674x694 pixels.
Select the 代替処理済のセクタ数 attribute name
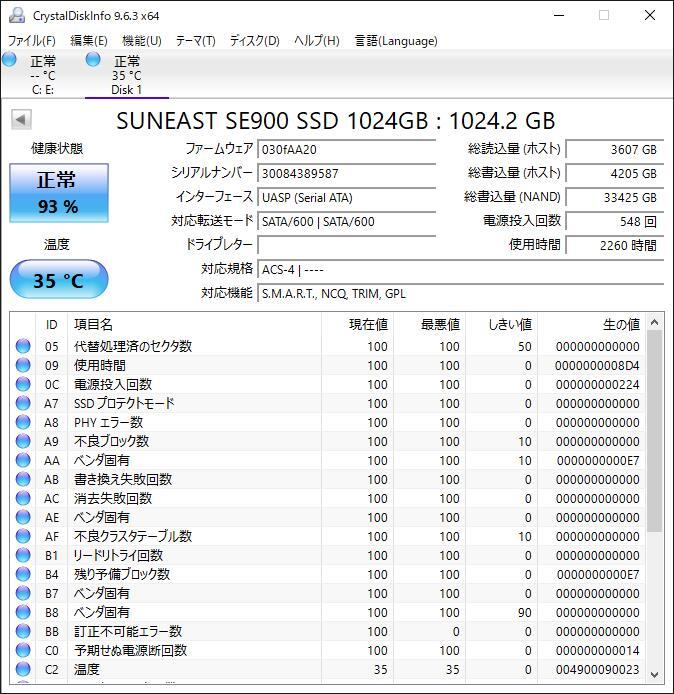(133, 346)
